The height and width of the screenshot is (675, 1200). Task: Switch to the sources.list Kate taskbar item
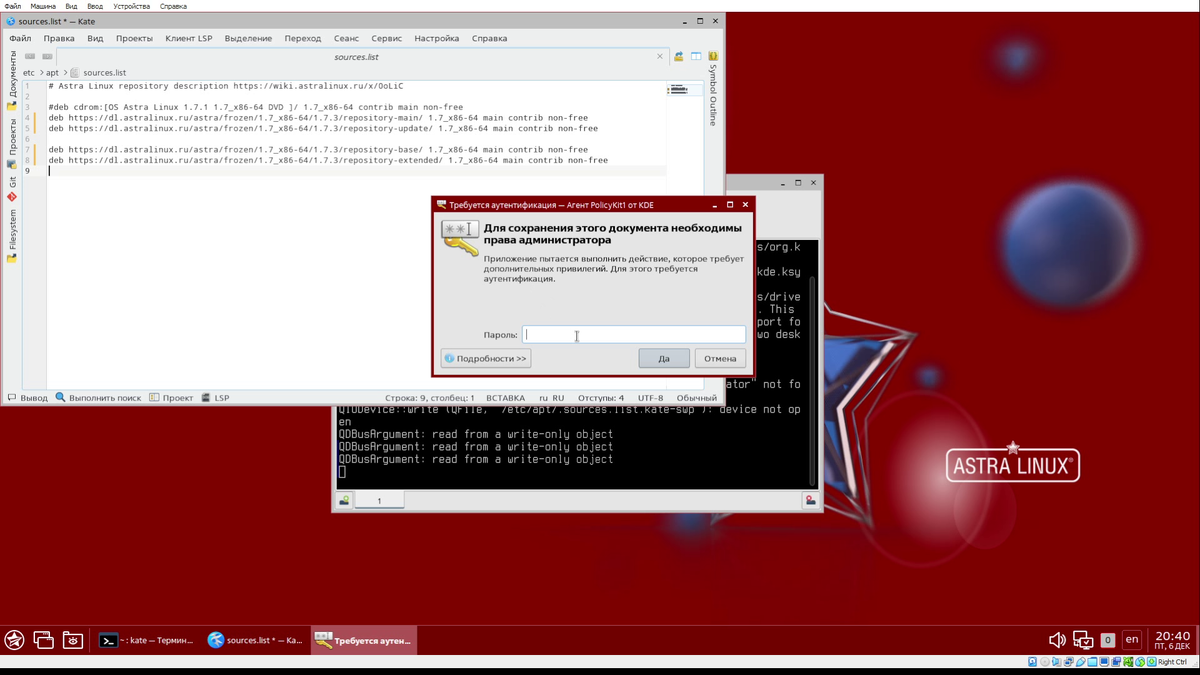[254, 640]
